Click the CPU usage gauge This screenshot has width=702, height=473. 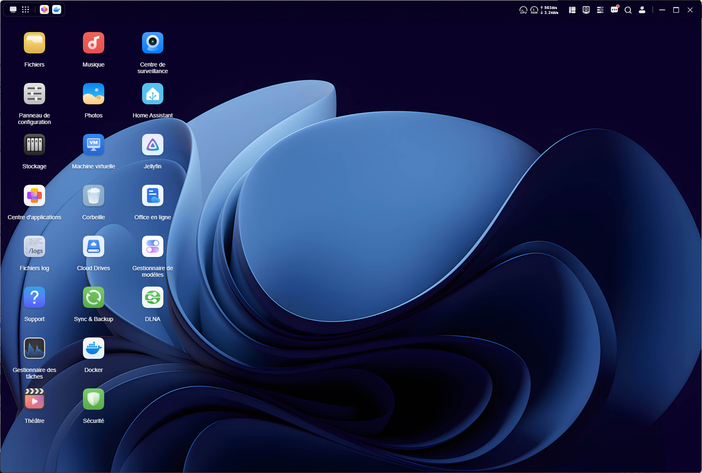(523, 10)
